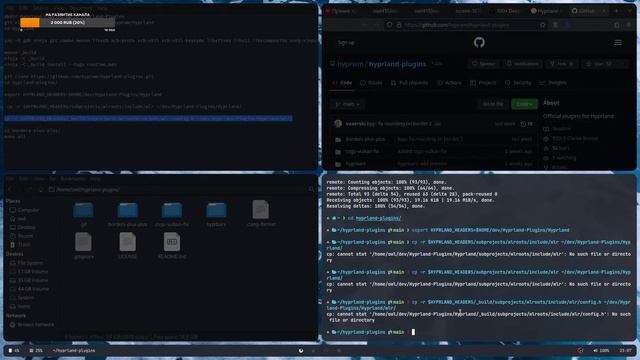Open csgo-vulkan-fix folder in file manager

click(172, 214)
